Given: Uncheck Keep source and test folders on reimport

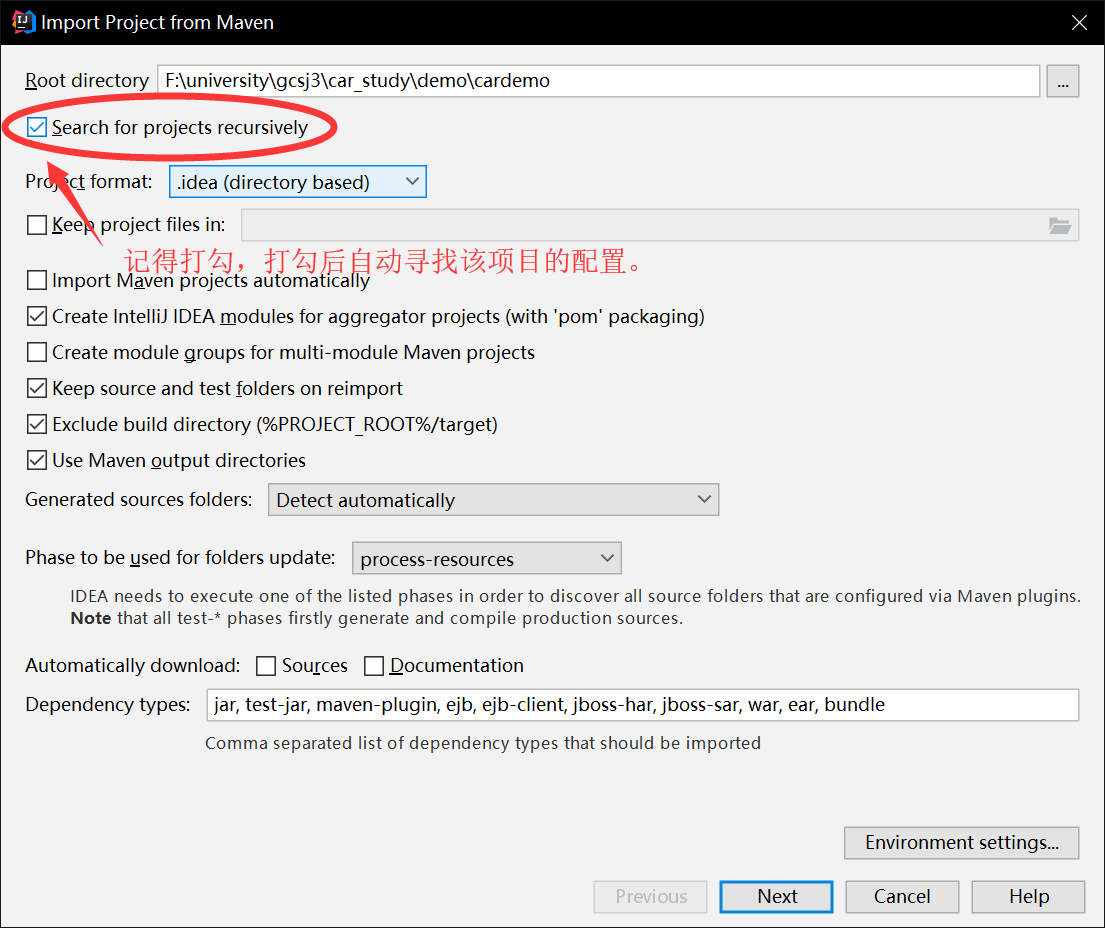Looking at the screenshot, I should (37, 389).
